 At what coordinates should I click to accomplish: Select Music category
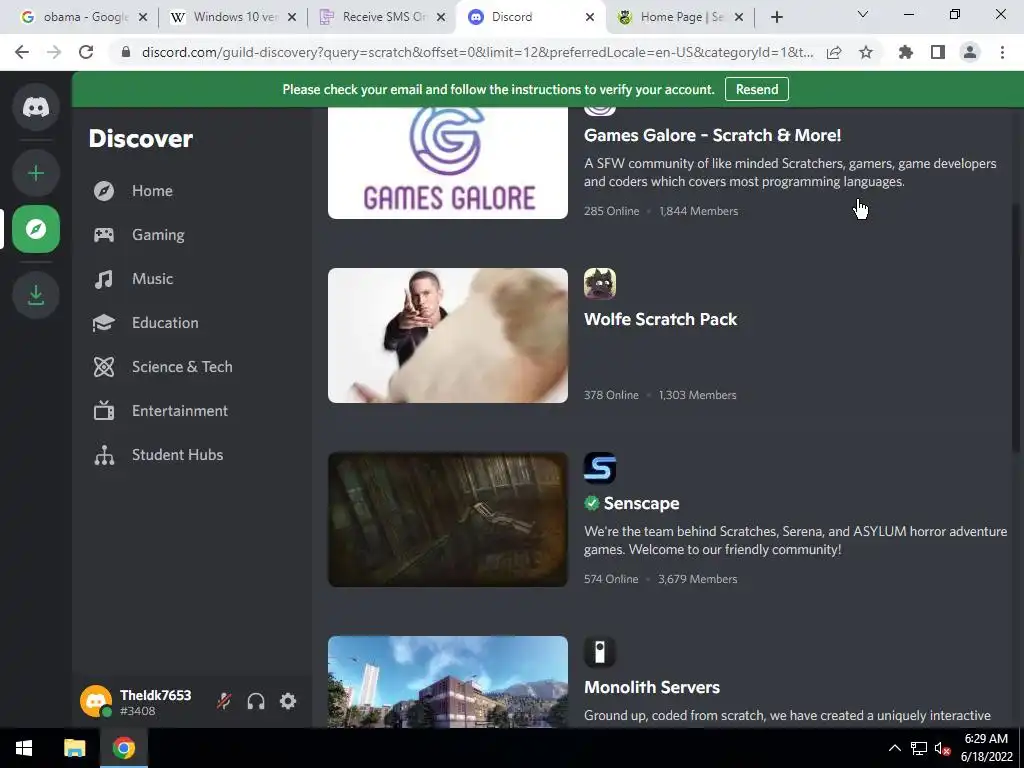tap(192, 279)
